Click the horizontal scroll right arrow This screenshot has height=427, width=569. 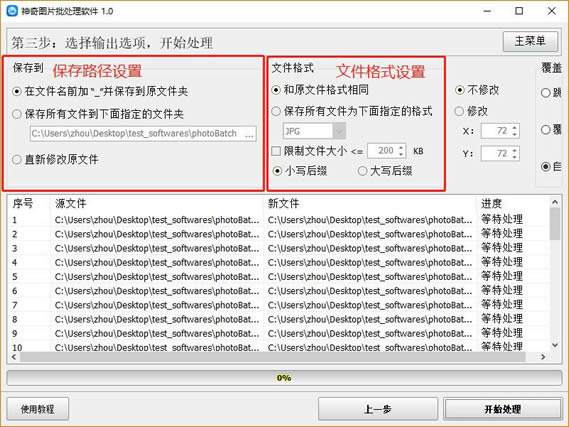tap(543, 357)
